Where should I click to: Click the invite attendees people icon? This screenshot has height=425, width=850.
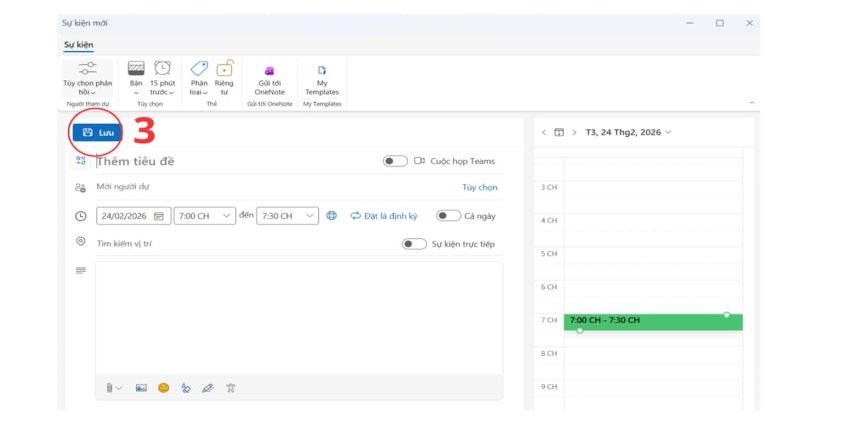tap(80, 188)
